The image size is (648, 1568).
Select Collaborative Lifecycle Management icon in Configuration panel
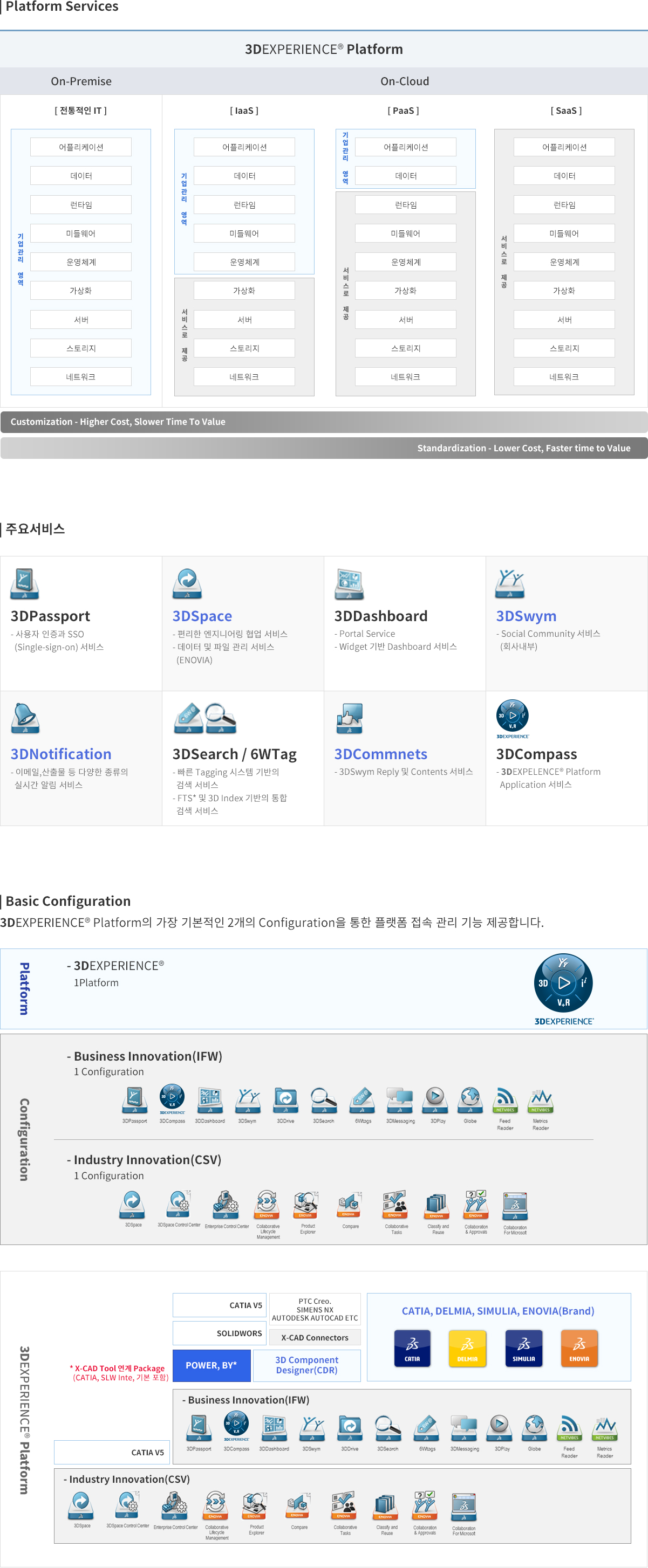click(268, 1205)
